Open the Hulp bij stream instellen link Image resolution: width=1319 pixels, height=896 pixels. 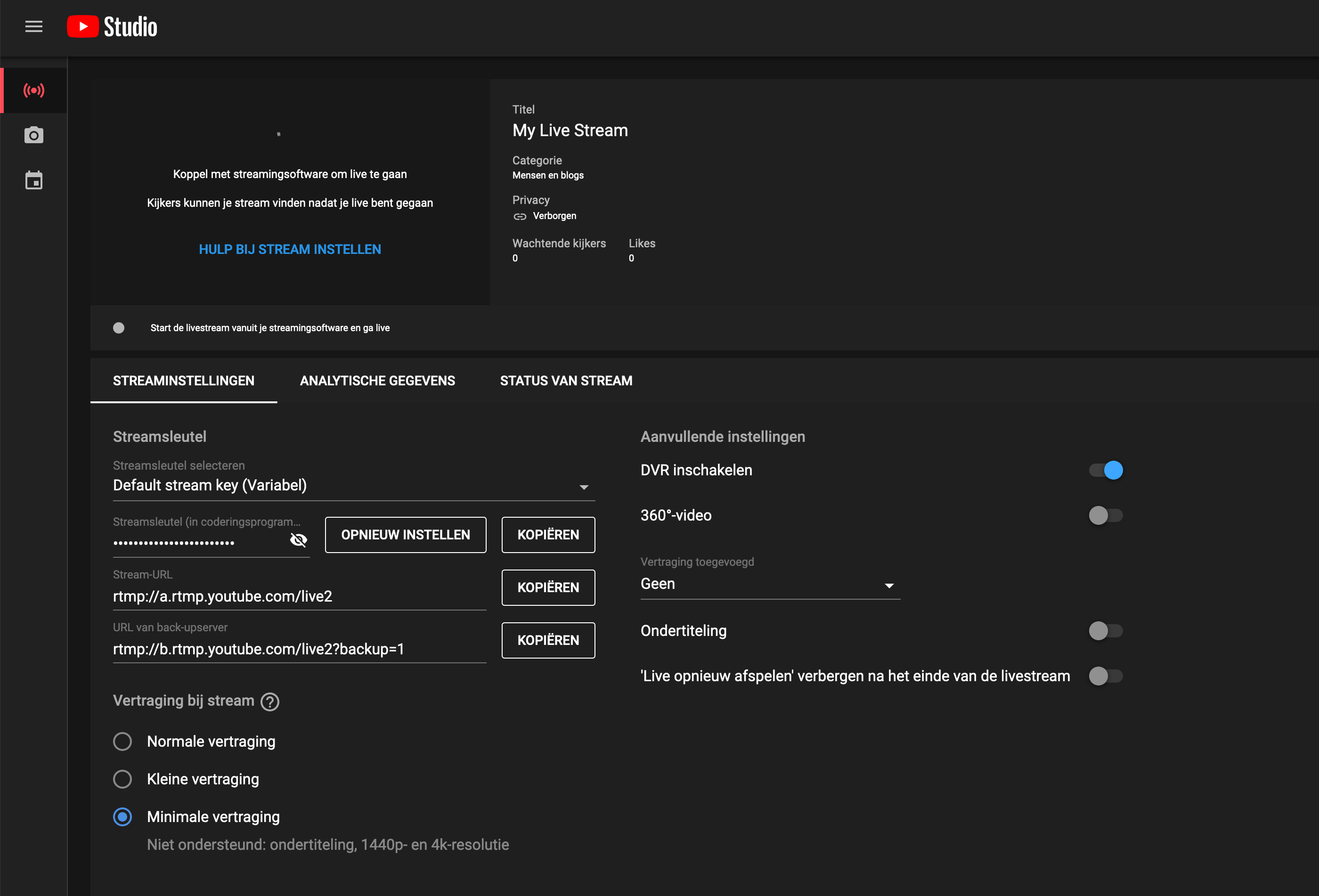click(289, 250)
